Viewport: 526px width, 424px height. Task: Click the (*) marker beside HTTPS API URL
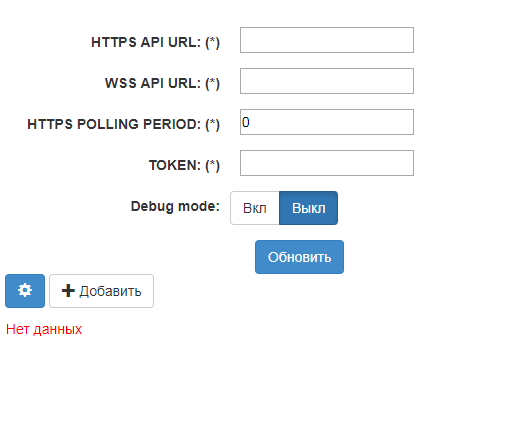point(212,43)
